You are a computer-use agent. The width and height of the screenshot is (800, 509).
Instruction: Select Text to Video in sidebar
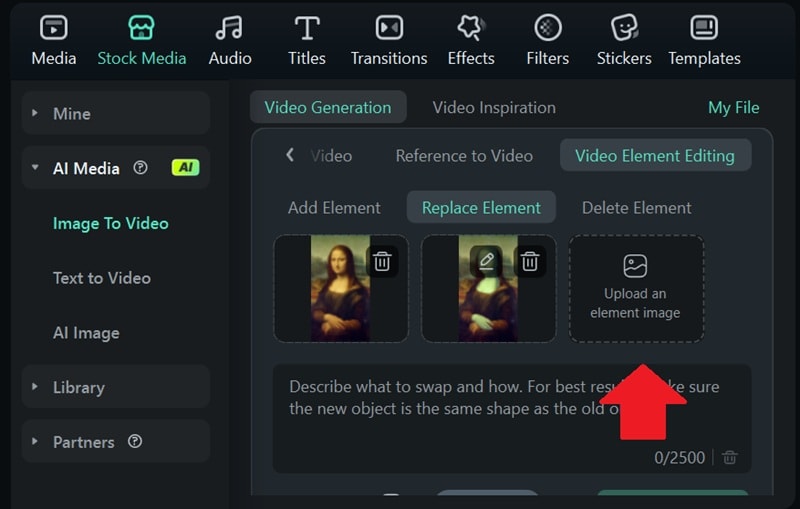point(102,278)
